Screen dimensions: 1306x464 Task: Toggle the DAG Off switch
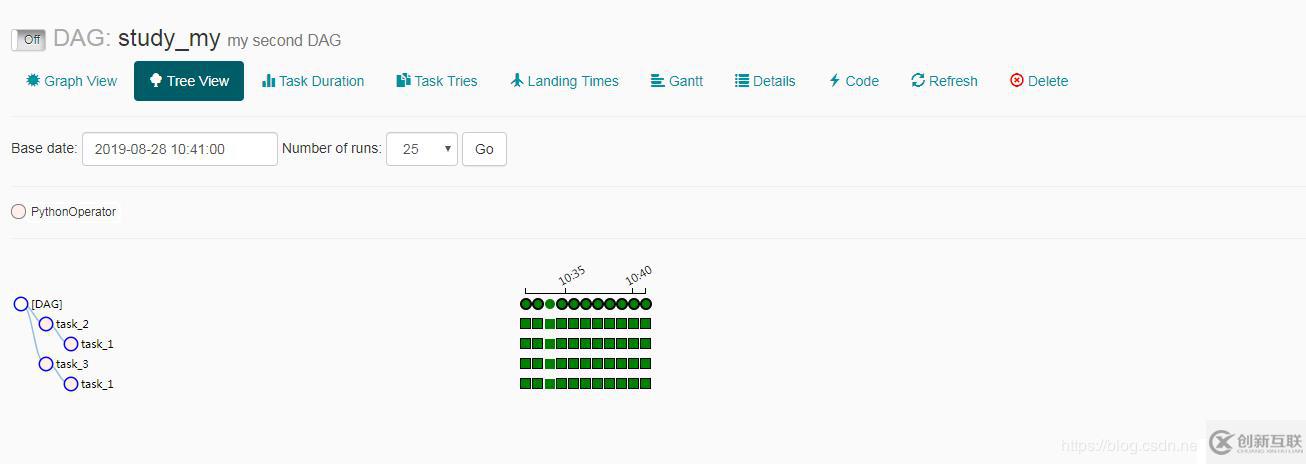click(x=29, y=40)
